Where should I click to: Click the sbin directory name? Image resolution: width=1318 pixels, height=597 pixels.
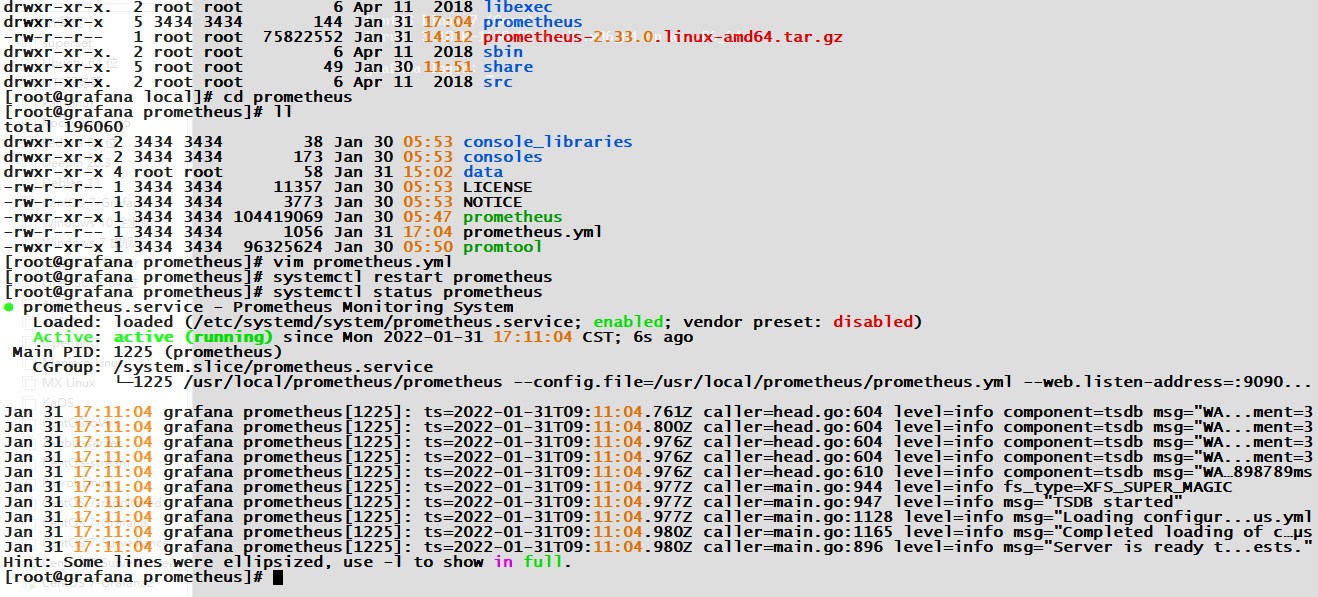(x=503, y=52)
